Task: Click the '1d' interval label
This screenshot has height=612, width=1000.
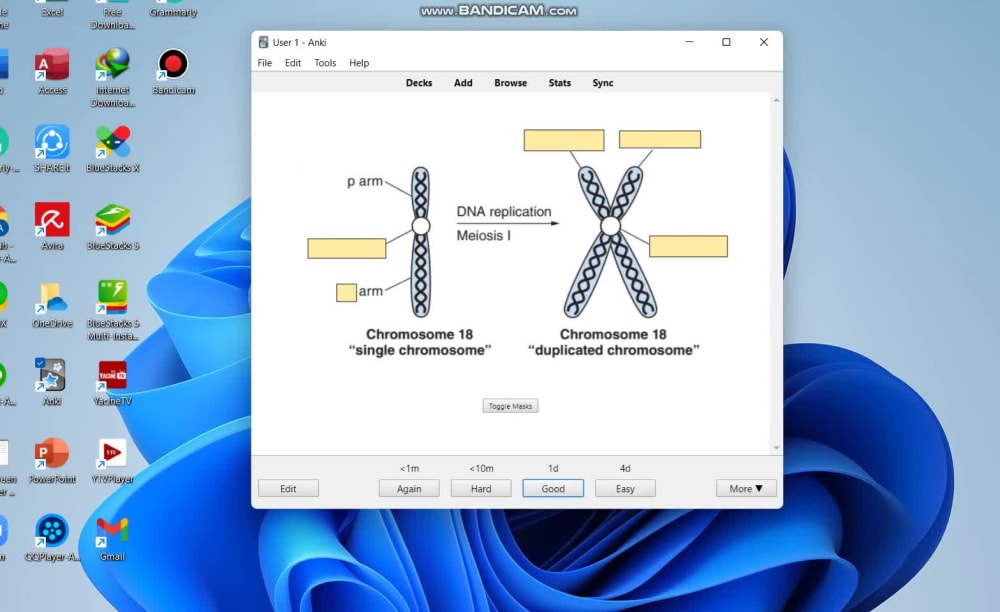Action: tap(553, 469)
